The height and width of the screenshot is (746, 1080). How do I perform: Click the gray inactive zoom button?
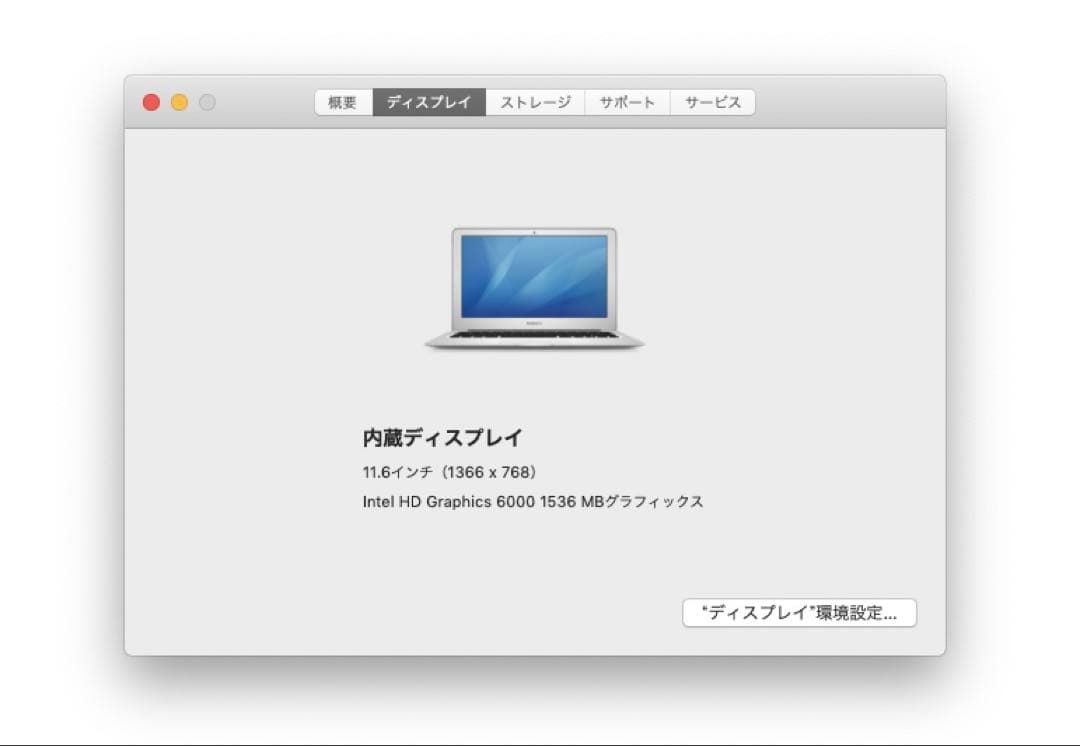(x=206, y=101)
